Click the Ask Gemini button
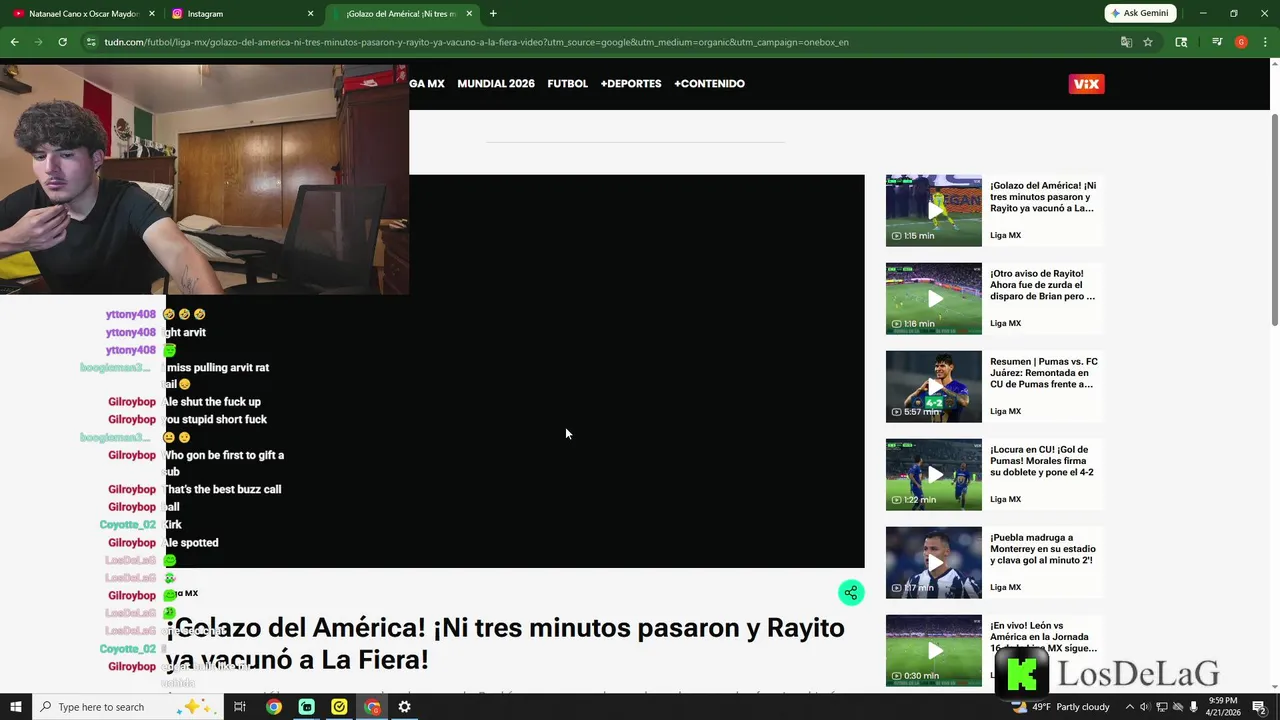Viewport: 1280px width, 720px height. click(x=1140, y=13)
